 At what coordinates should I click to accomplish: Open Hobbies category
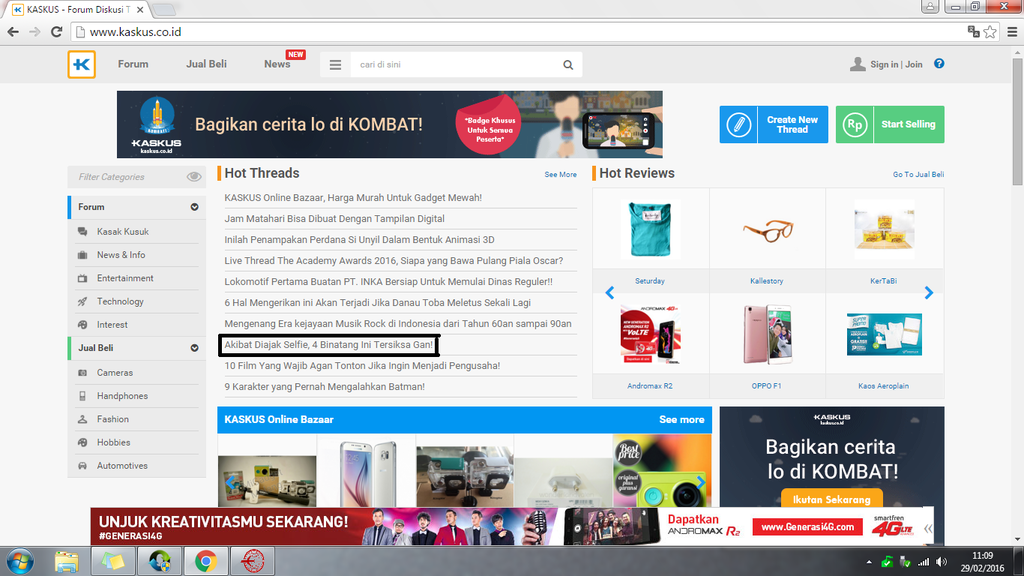click(114, 442)
